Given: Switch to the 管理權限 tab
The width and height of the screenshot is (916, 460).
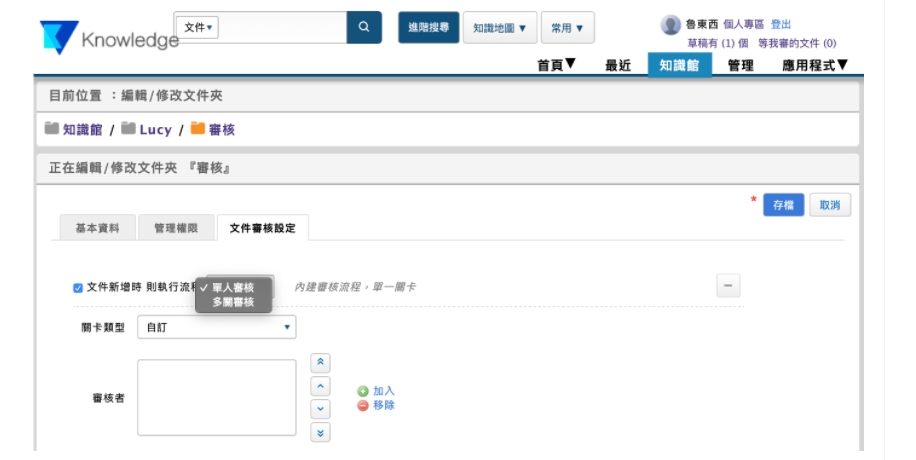Looking at the screenshot, I should click(x=175, y=228).
